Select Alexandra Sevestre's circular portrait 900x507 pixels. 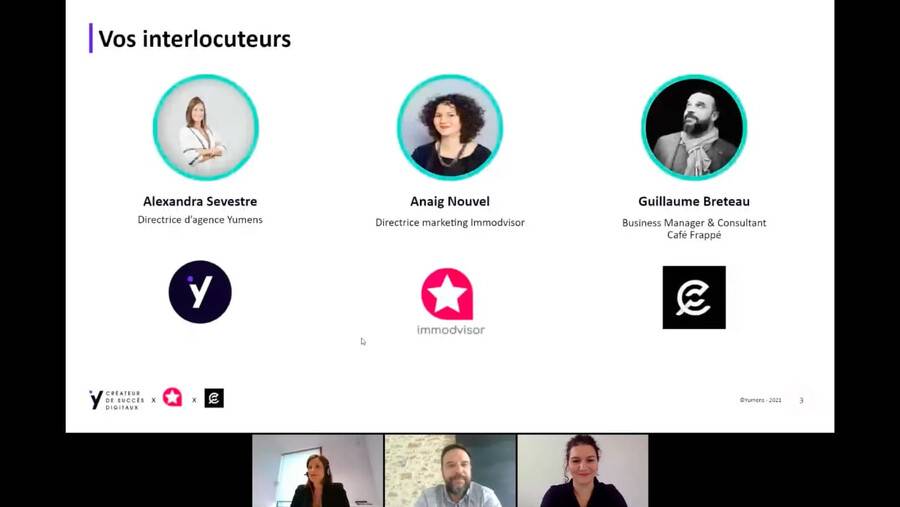tap(205, 127)
